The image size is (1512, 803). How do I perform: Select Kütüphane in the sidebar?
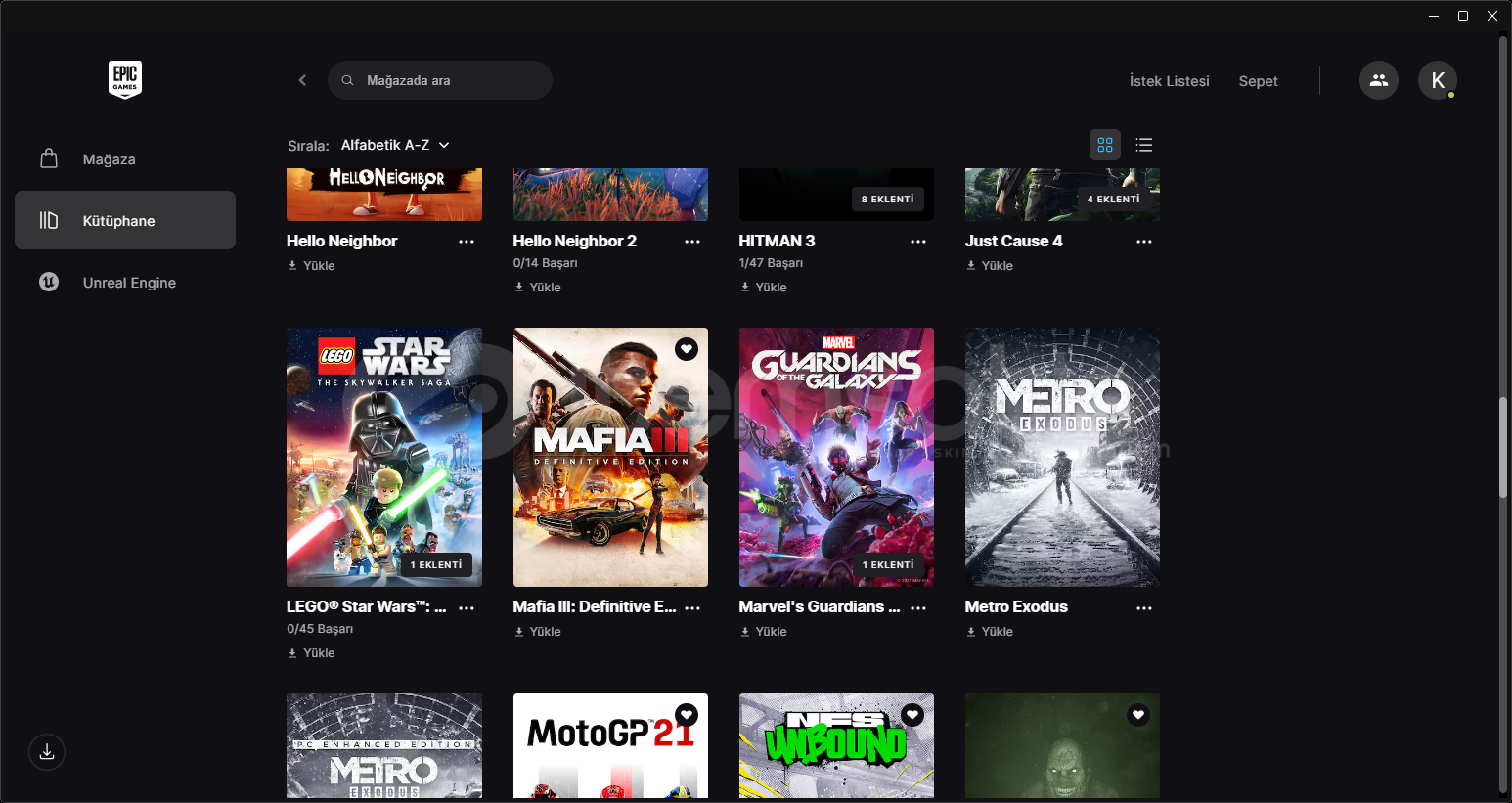125,220
